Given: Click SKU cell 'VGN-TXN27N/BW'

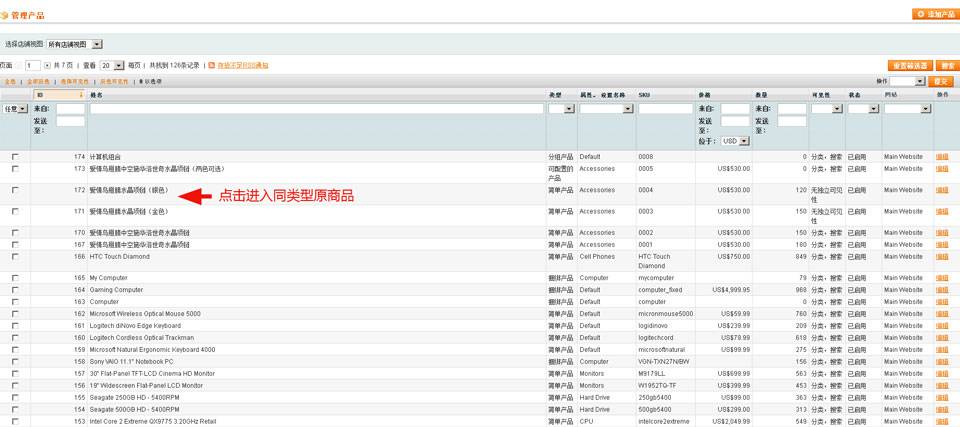Looking at the screenshot, I should (664, 361).
